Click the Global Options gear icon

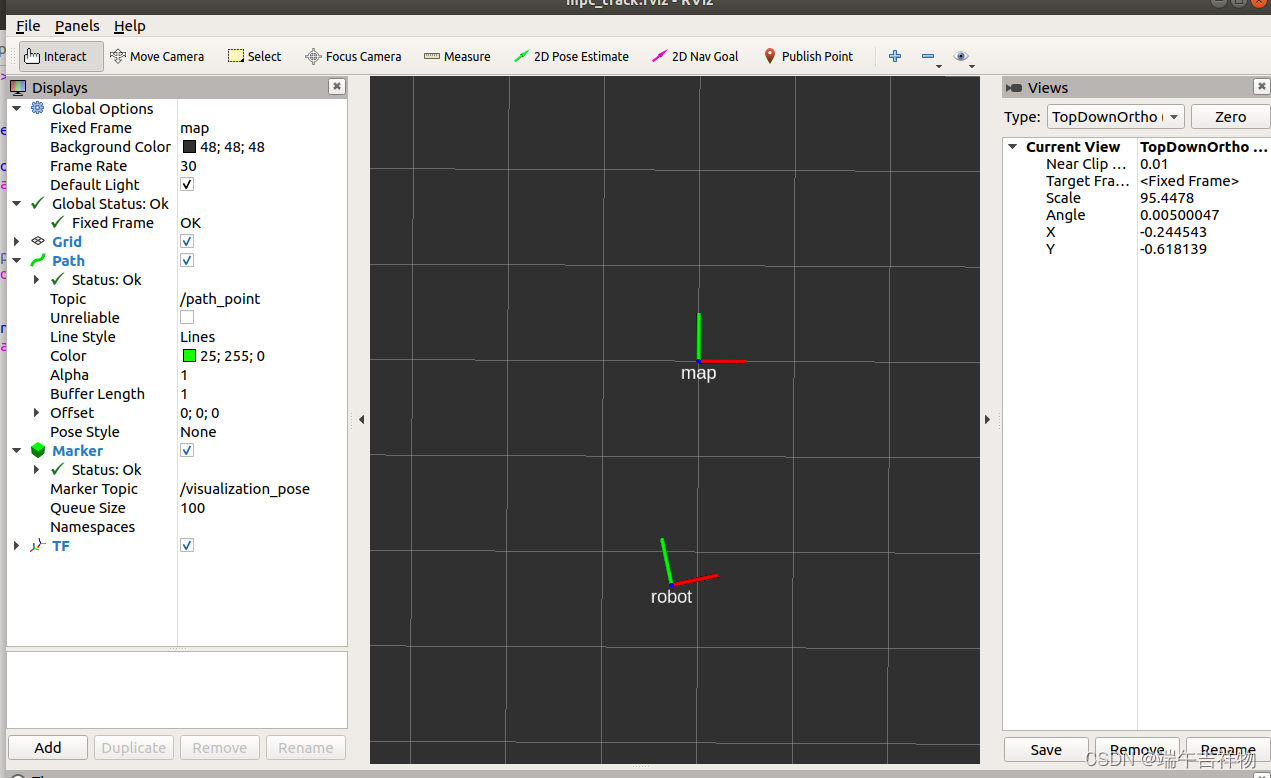coord(38,108)
